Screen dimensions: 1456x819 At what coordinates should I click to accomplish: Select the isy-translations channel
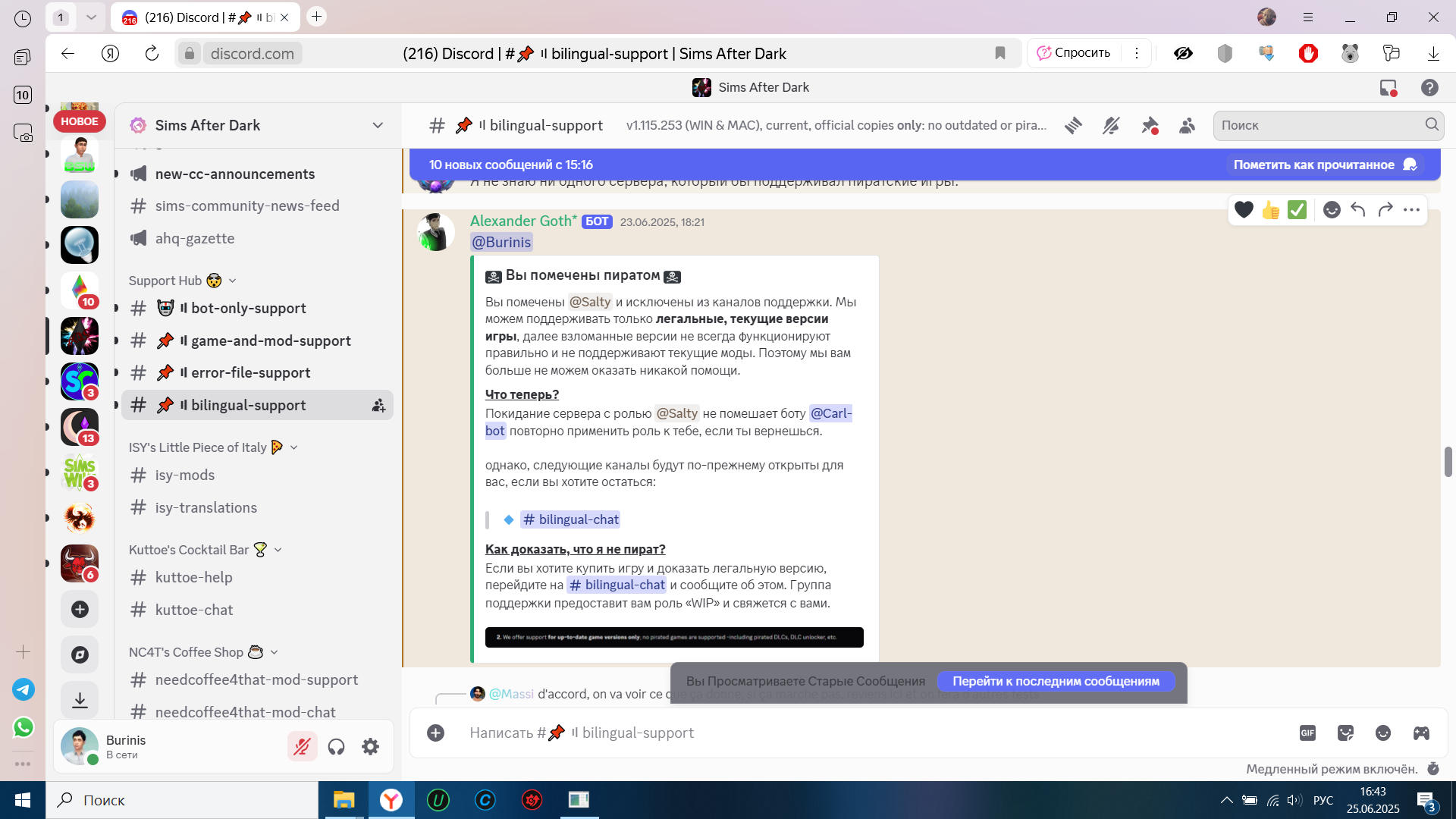[257, 507]
